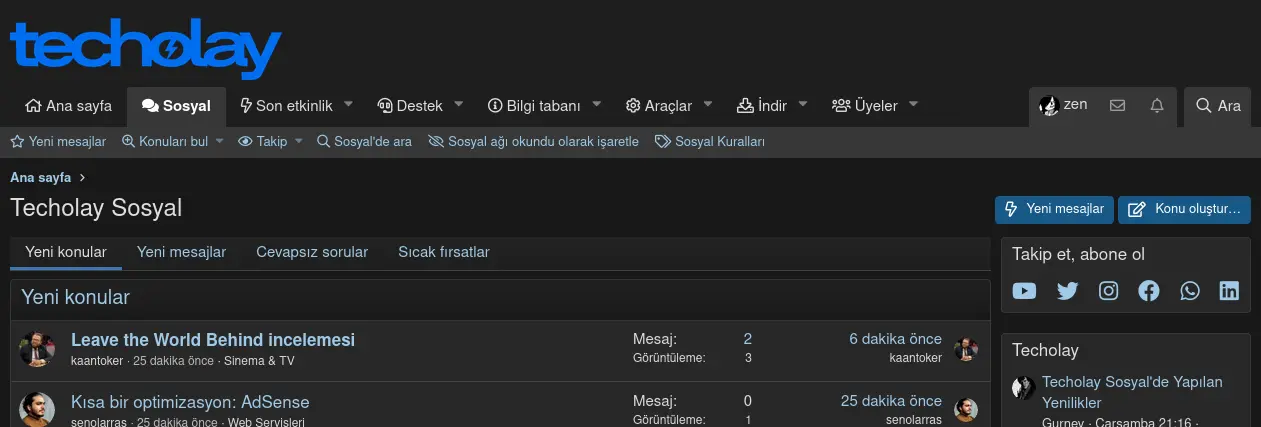
Task: Switch to the Yeni mesajlar content tab
Action: 181,252
